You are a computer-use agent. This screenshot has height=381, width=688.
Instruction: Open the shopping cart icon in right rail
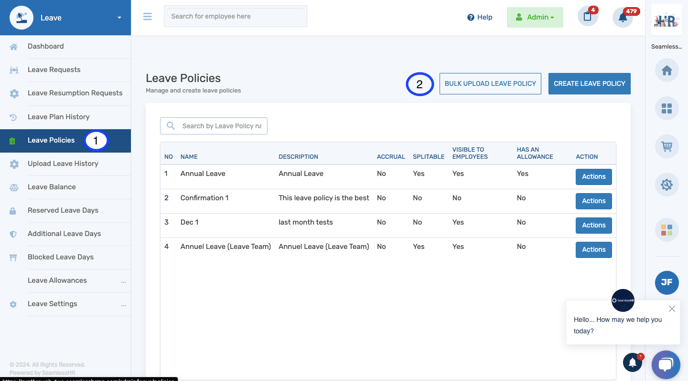[666, 147]
